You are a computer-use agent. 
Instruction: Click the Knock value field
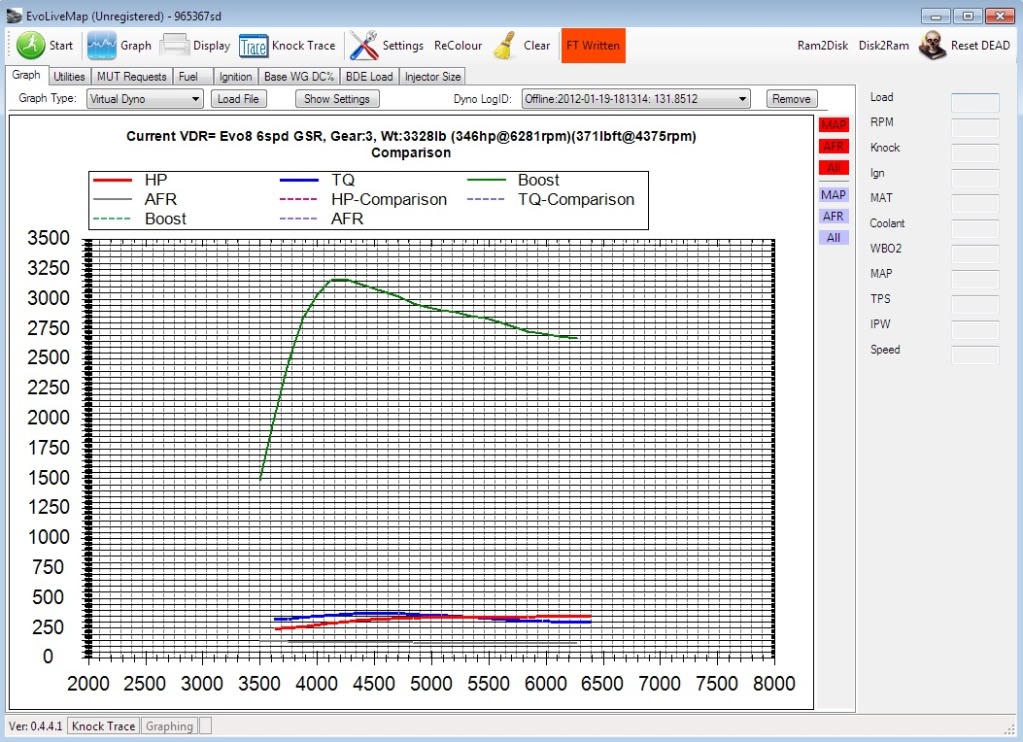pyautogui.click(x=975, y=153)
